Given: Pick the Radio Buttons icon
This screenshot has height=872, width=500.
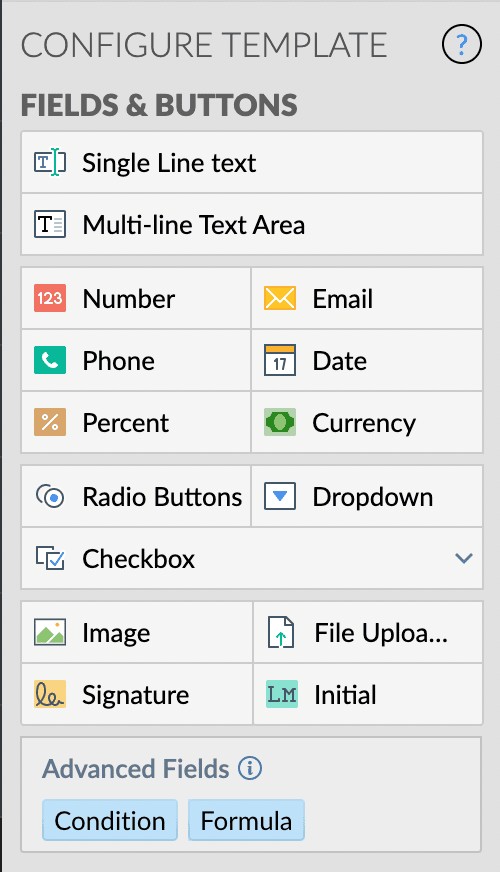Looking at the screenshot, I should pyautogui.click(x=50, y=496).
